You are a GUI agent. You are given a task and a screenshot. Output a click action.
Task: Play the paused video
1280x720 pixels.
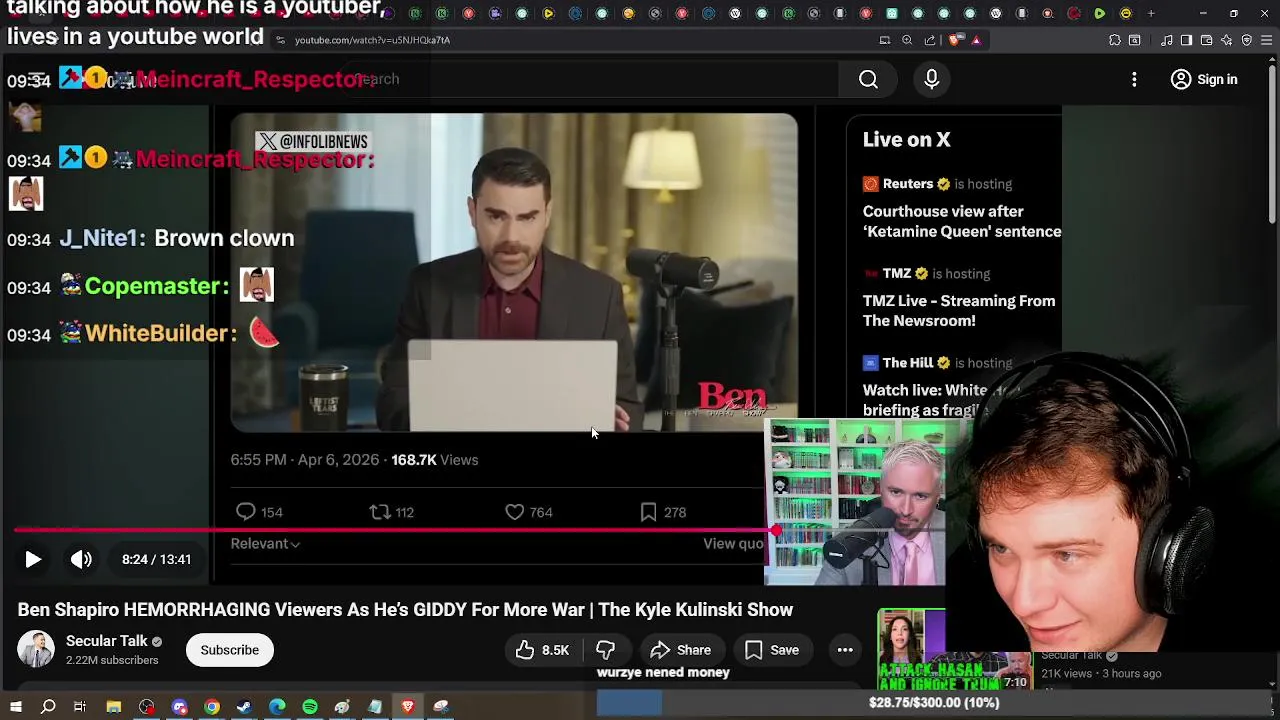pos(33,559)
